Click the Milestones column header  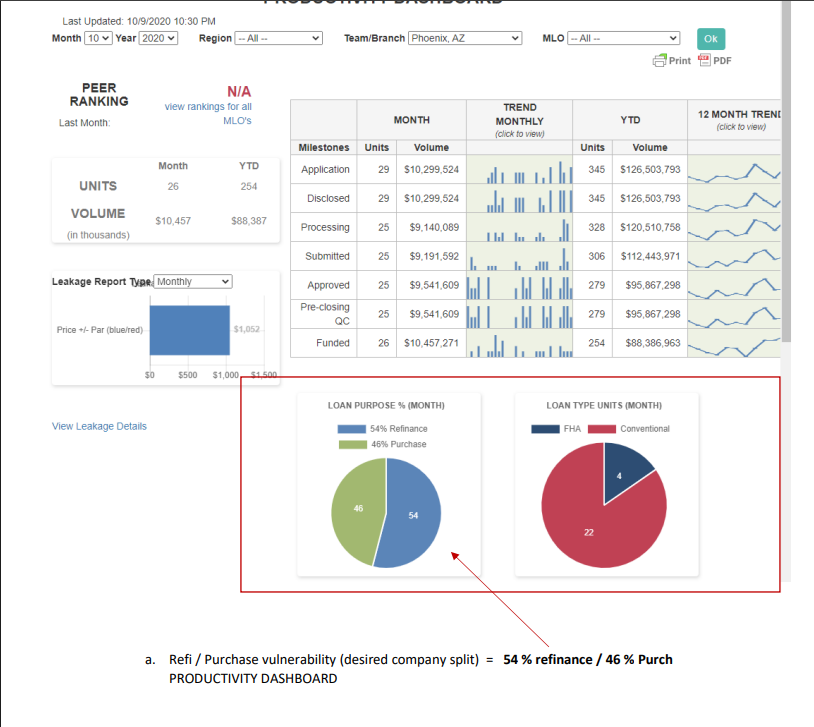coord(323,147)
